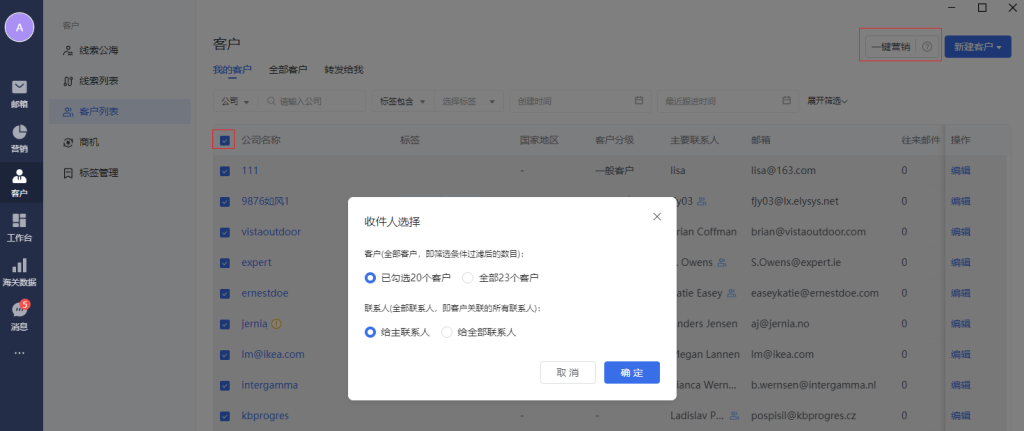Click the user avatar icon 'A'
Image resolution: width=1024 pixels, height=431 pixels.
tap(20, 28)
